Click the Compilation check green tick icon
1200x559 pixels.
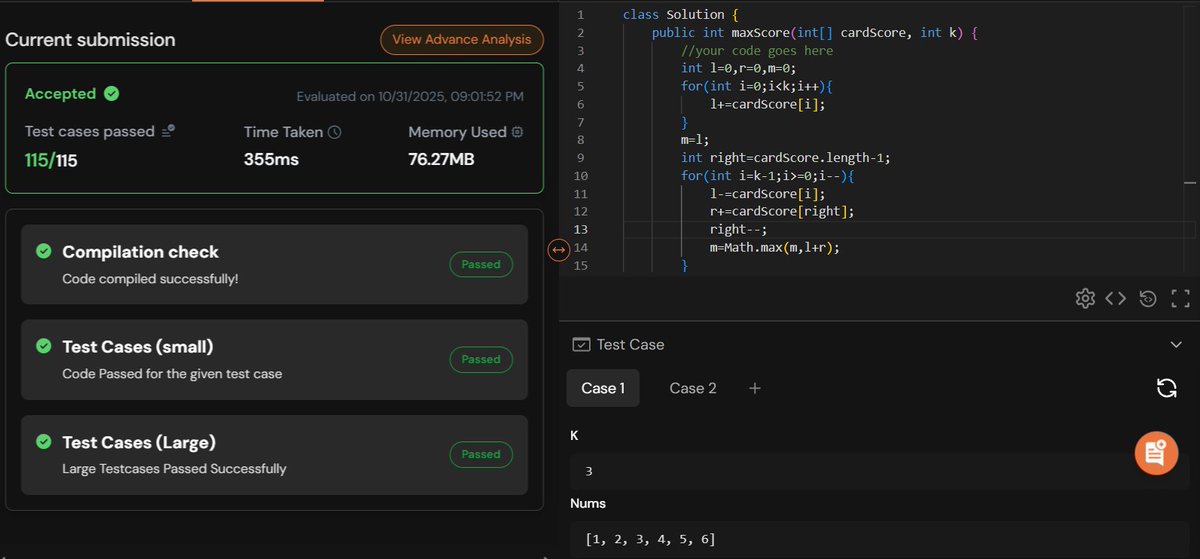click(43, 251)
